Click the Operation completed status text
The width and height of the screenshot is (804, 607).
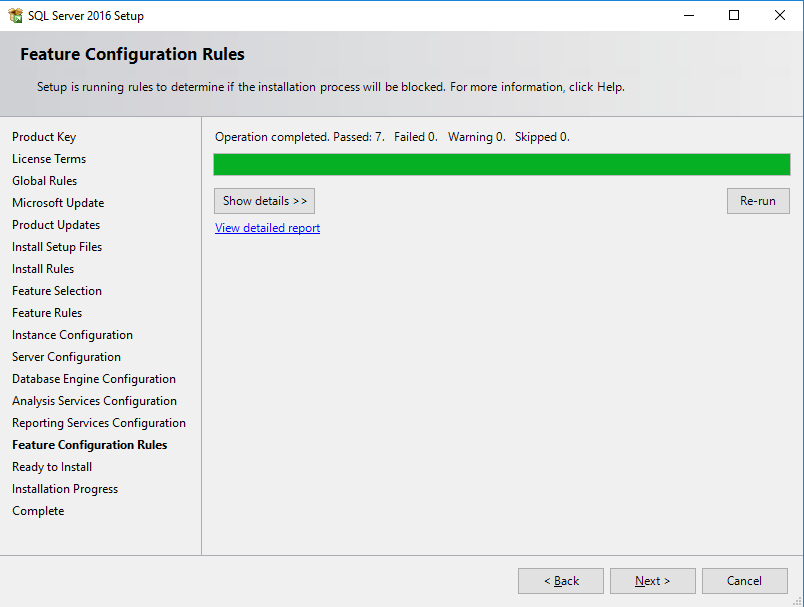point(392,137)
